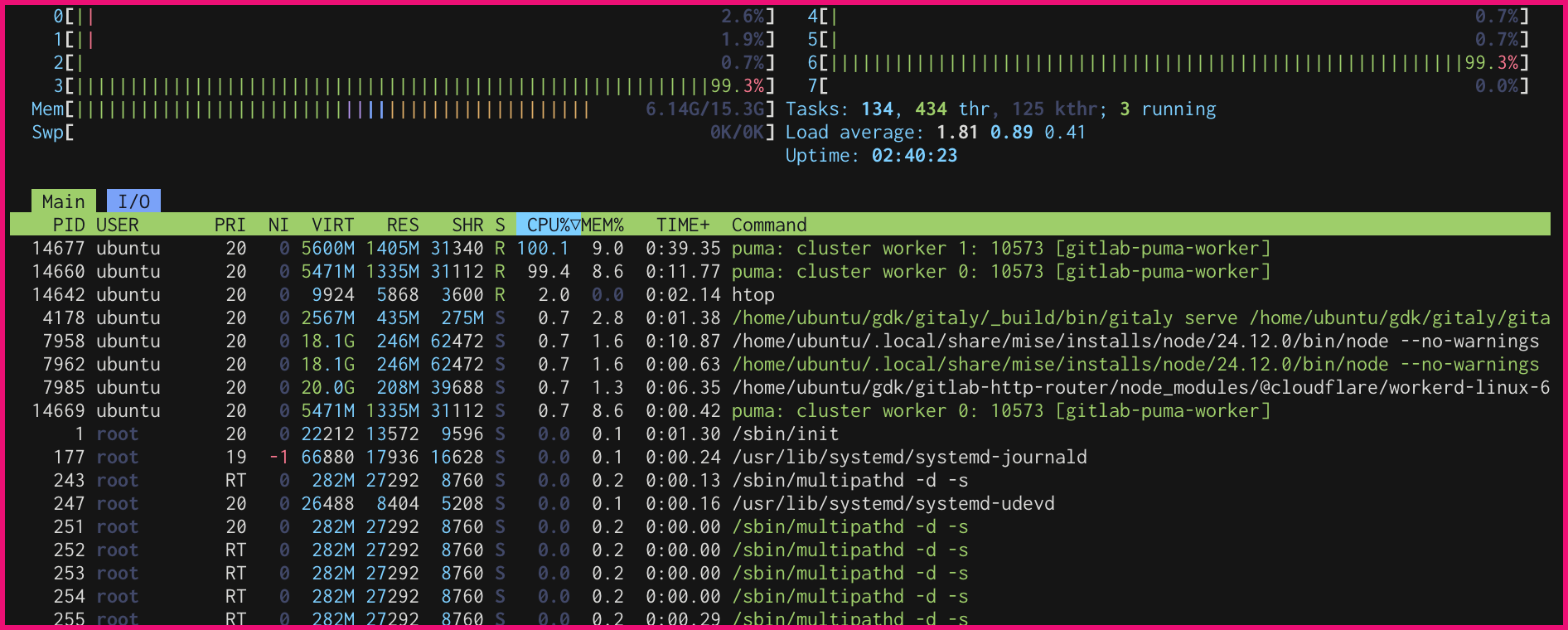
Task: Sort by the VIRT column header
Action: (x=332, y=225)
